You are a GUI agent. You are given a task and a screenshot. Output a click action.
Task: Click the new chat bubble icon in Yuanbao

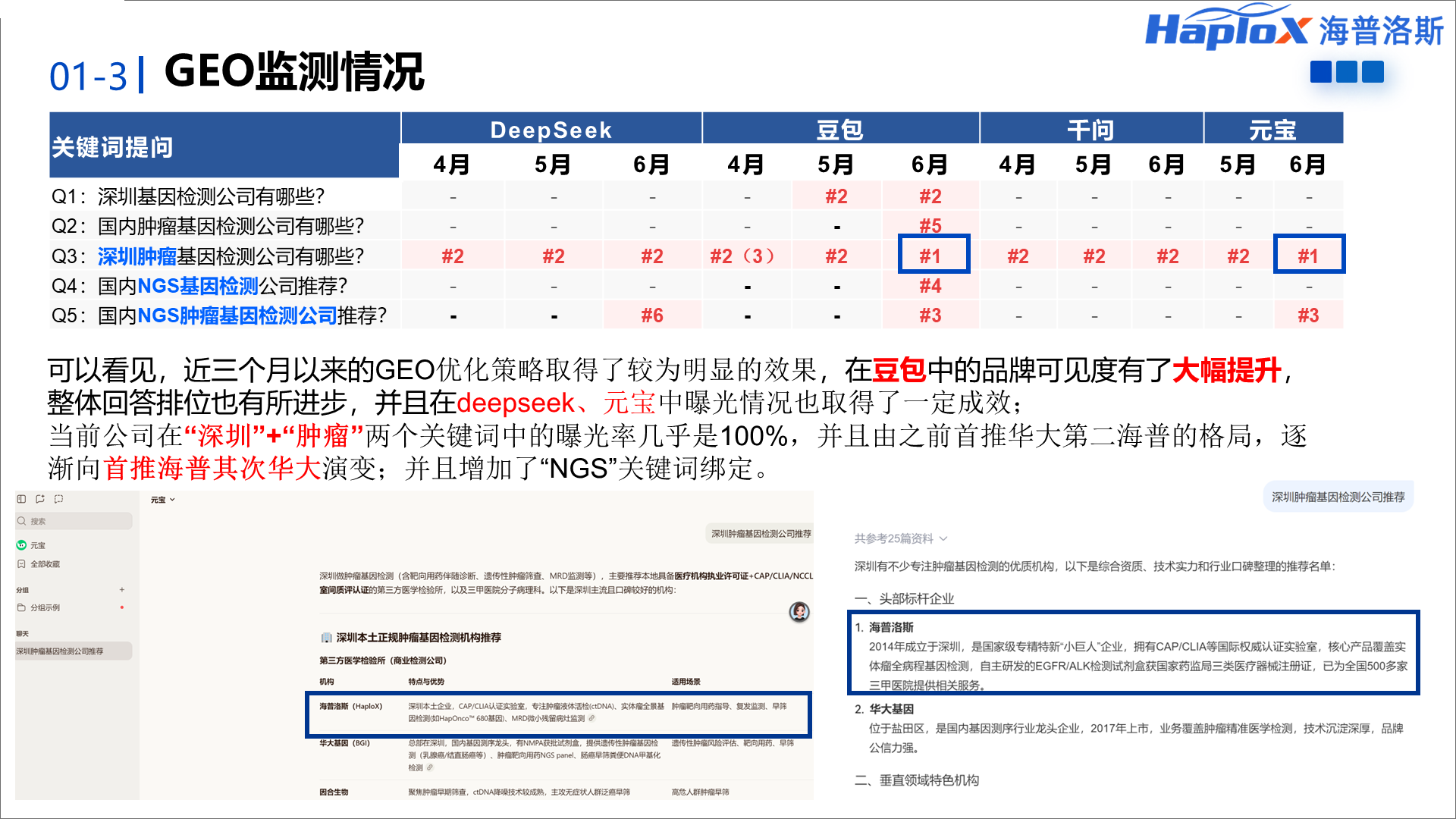click(x=40, y=499)
